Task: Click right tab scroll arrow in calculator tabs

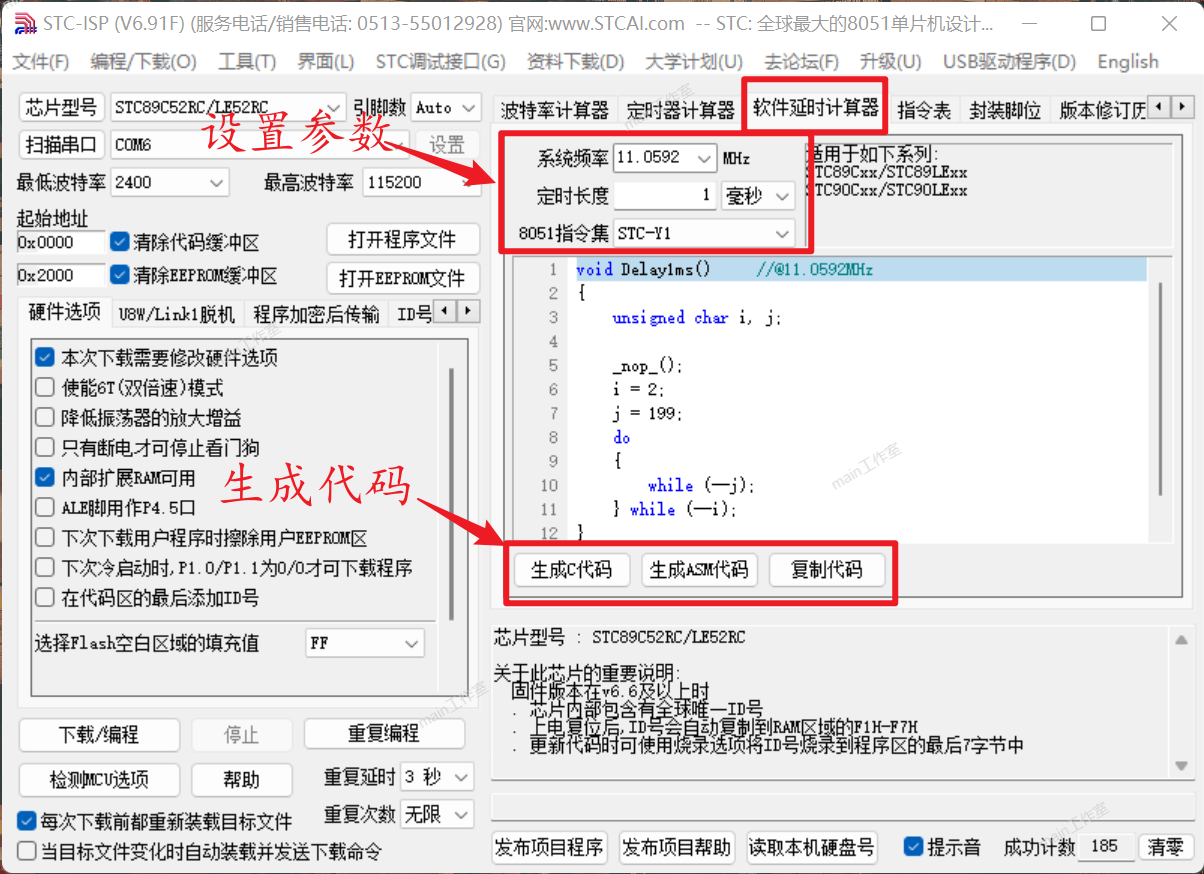Action: [x=1183, y=106]
